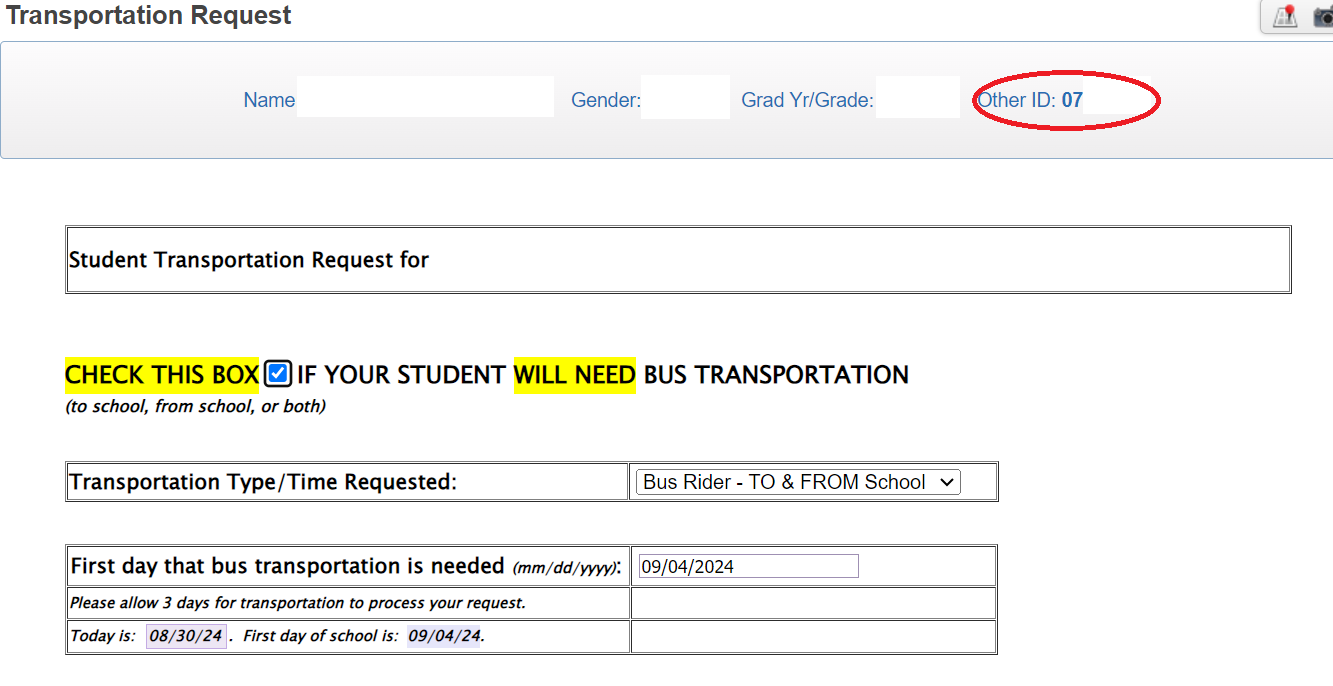Uncheck the bus transportation needed checkbox
Screen dimensions: 1333x686
278,375
